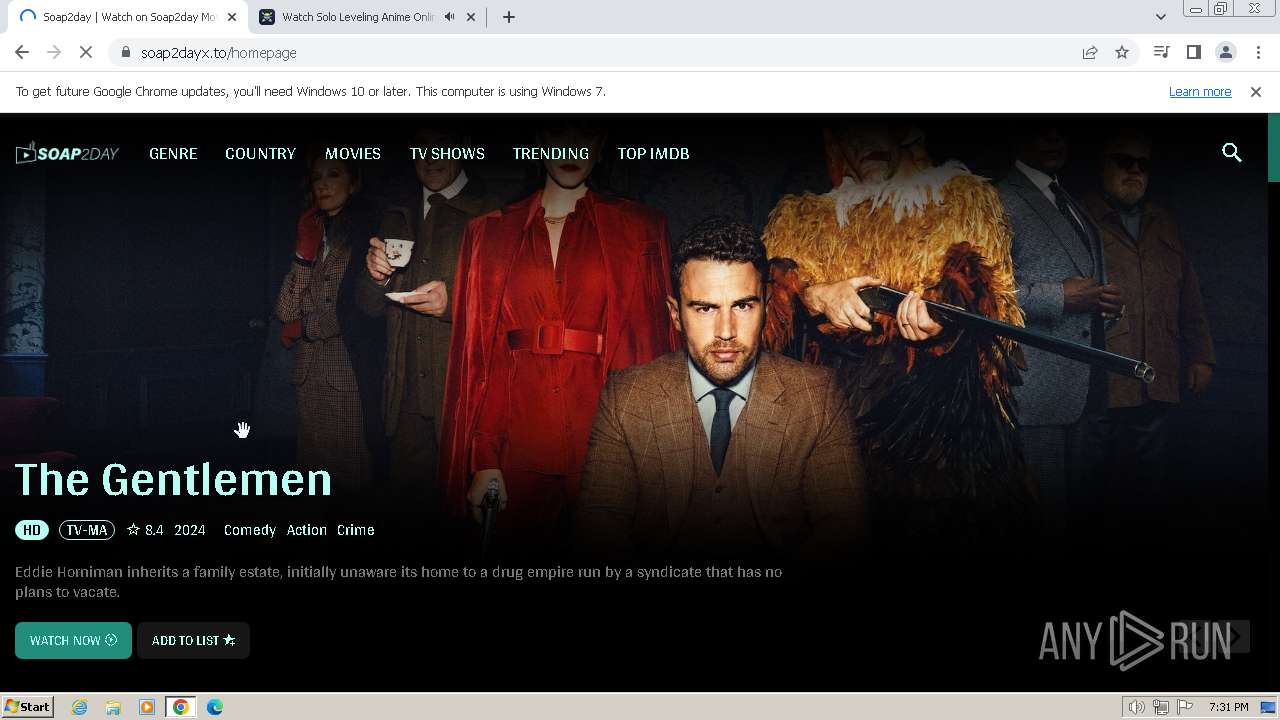Open the COUNTRY menu
The height and width of the screenshot is (720, 1280).
coord(260,153)
